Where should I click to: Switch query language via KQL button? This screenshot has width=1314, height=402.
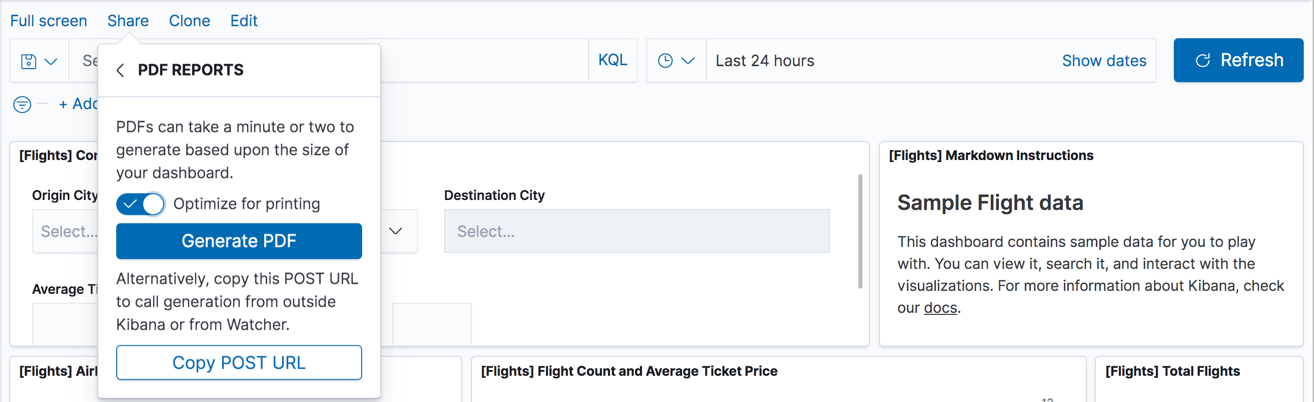tap(612, 60)
